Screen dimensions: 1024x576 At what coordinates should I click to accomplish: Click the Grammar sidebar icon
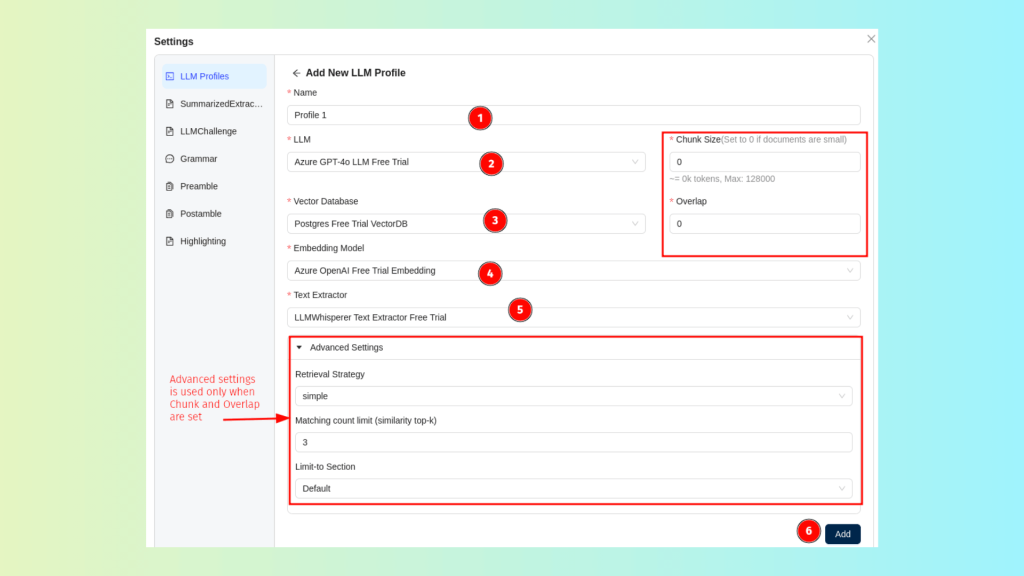tap(170, 159)
